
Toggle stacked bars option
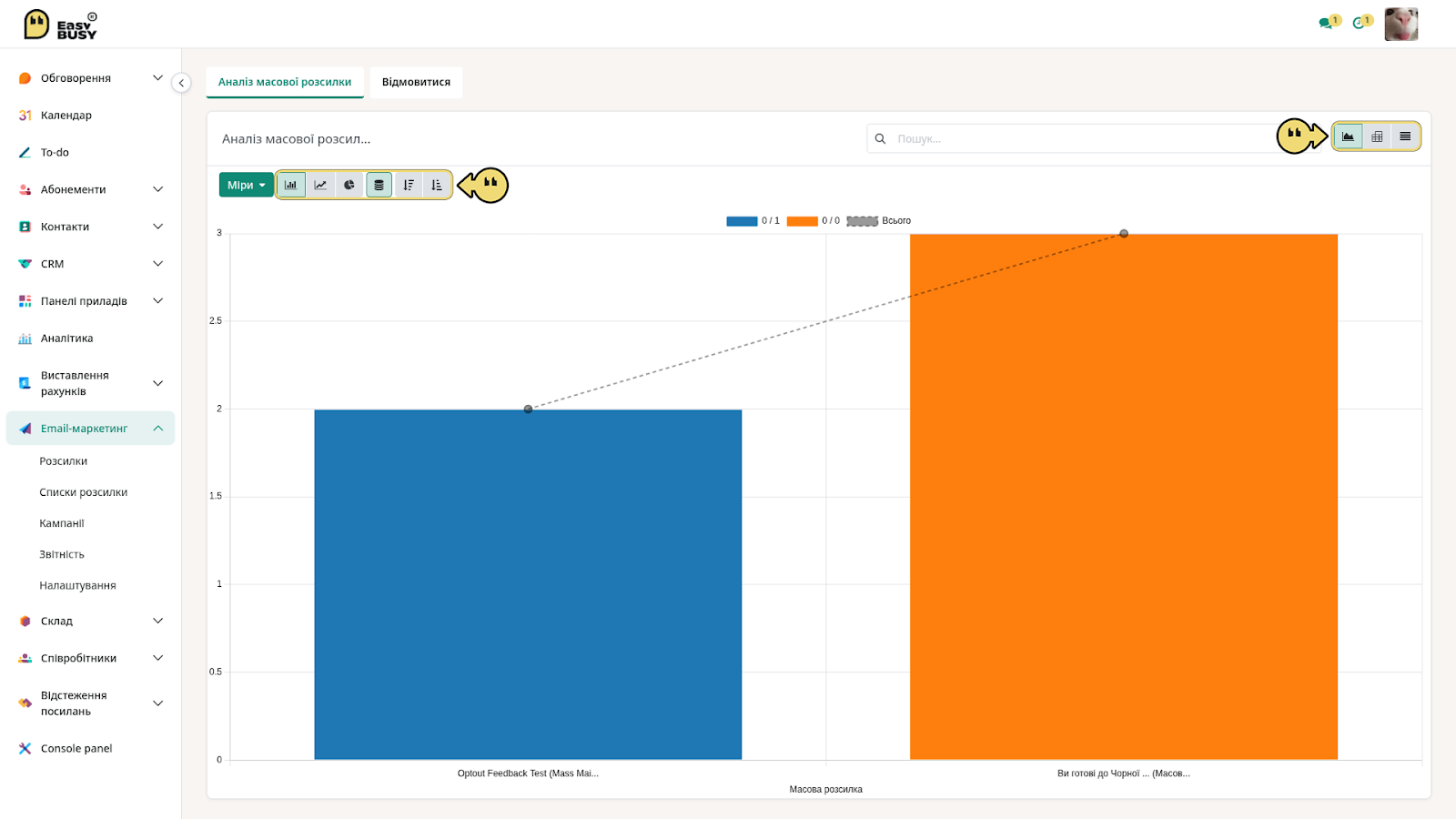tap(379, 185)
